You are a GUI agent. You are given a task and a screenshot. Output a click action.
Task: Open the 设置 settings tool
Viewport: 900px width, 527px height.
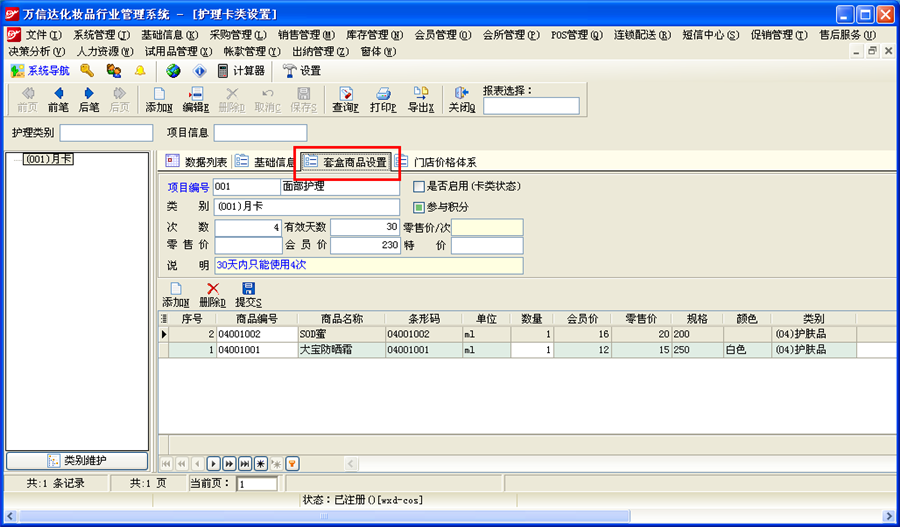tap(302, 71)
